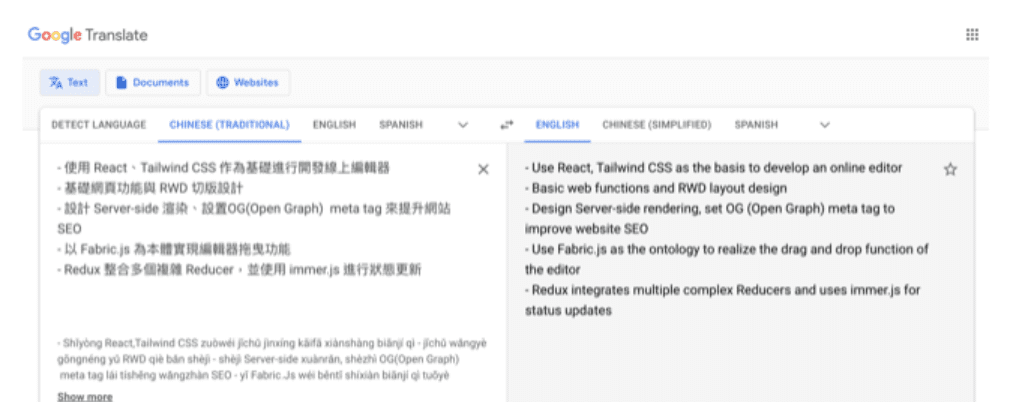The image size is (1013, 402).
Task: Switch to Websites translation mode
Action: 248,83
